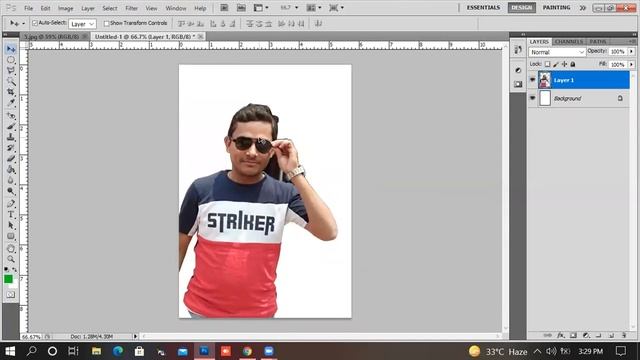
Task: Hide the Background layer eye icon
Action: pyautogui.click(x=532, y=98)
